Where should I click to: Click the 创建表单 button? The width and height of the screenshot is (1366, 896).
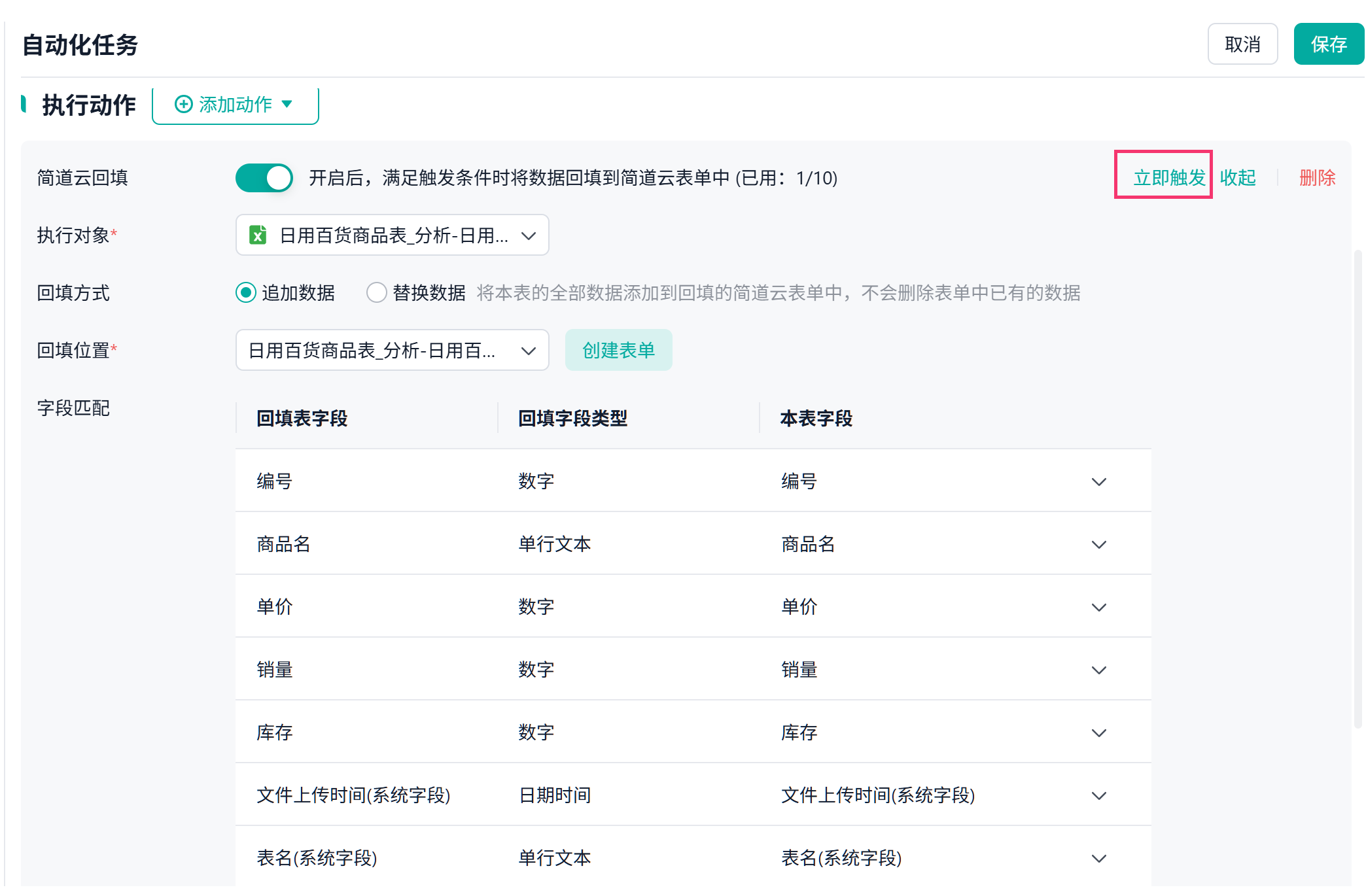click(618, 350)
